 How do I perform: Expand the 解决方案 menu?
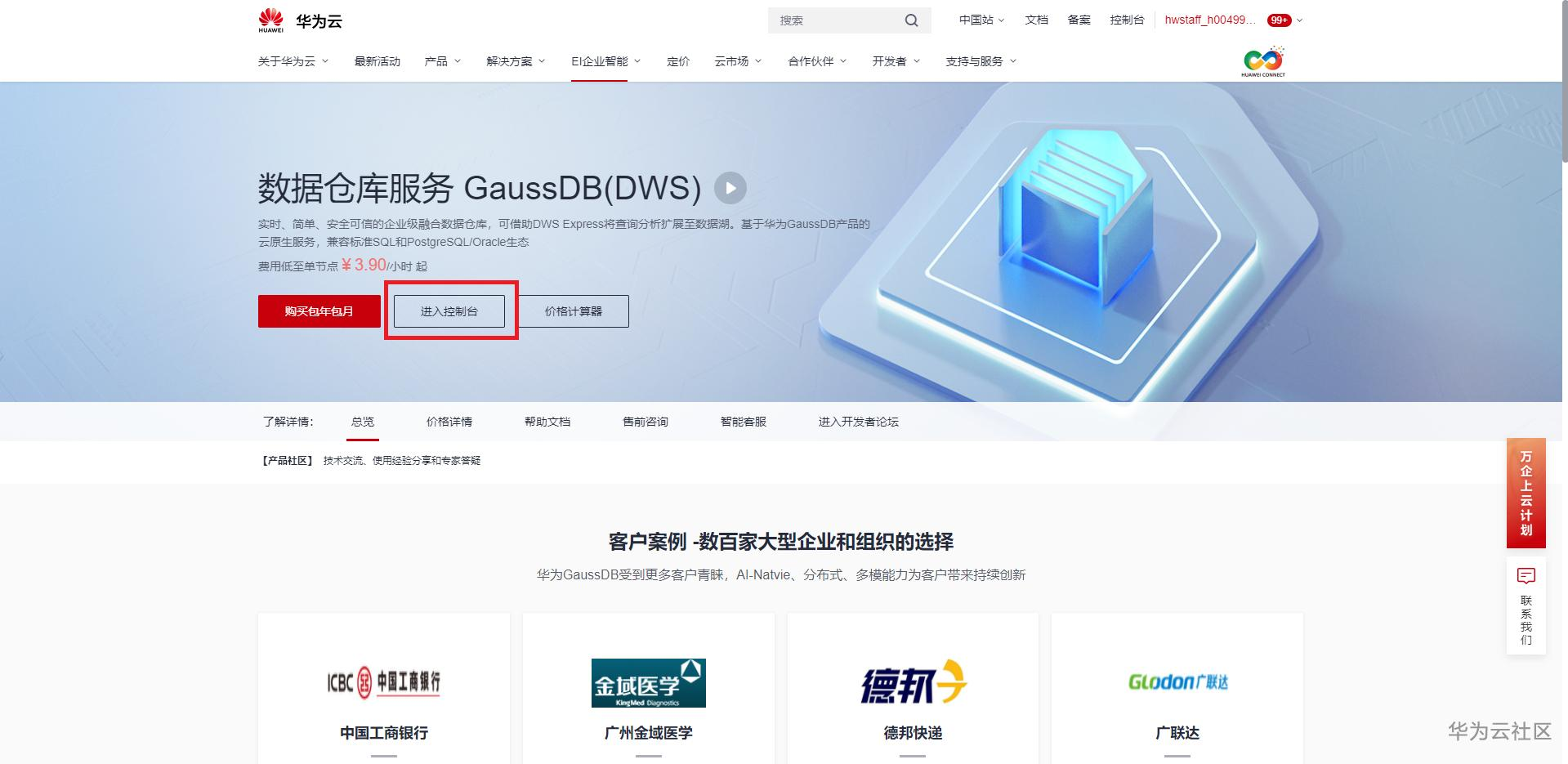coord(516,61)
